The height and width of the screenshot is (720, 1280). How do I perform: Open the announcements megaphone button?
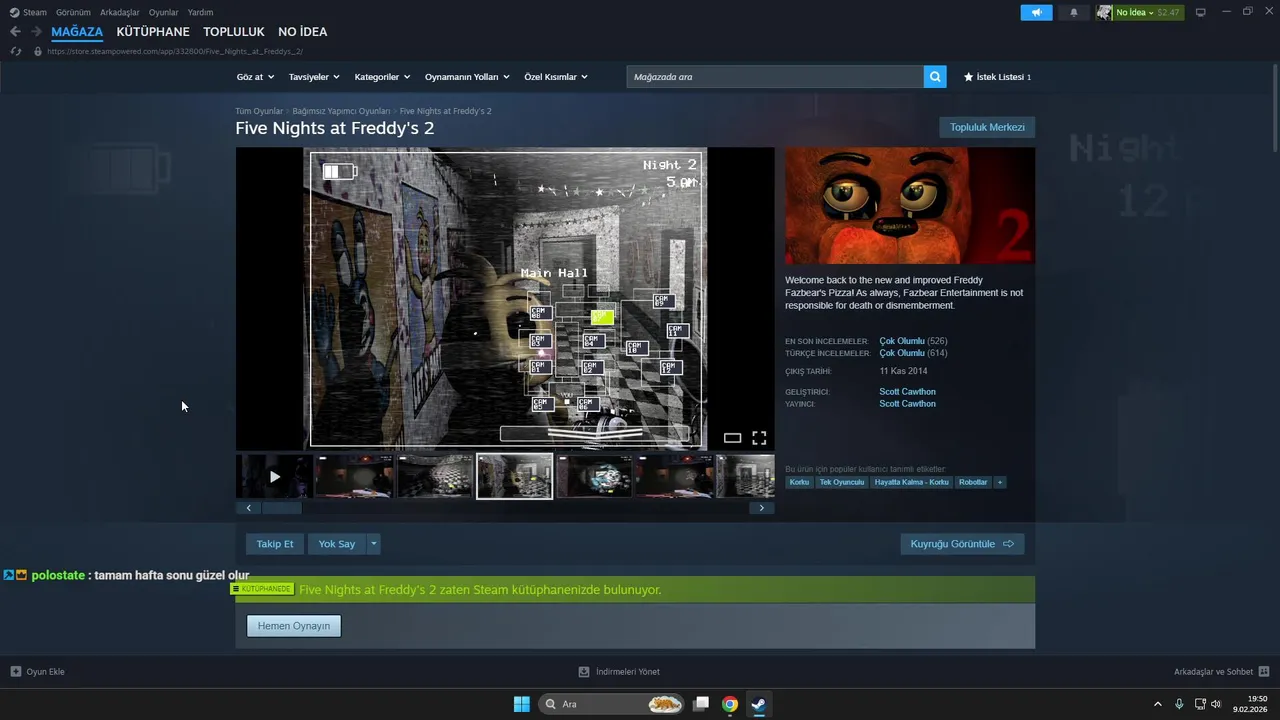[1036, 12]
